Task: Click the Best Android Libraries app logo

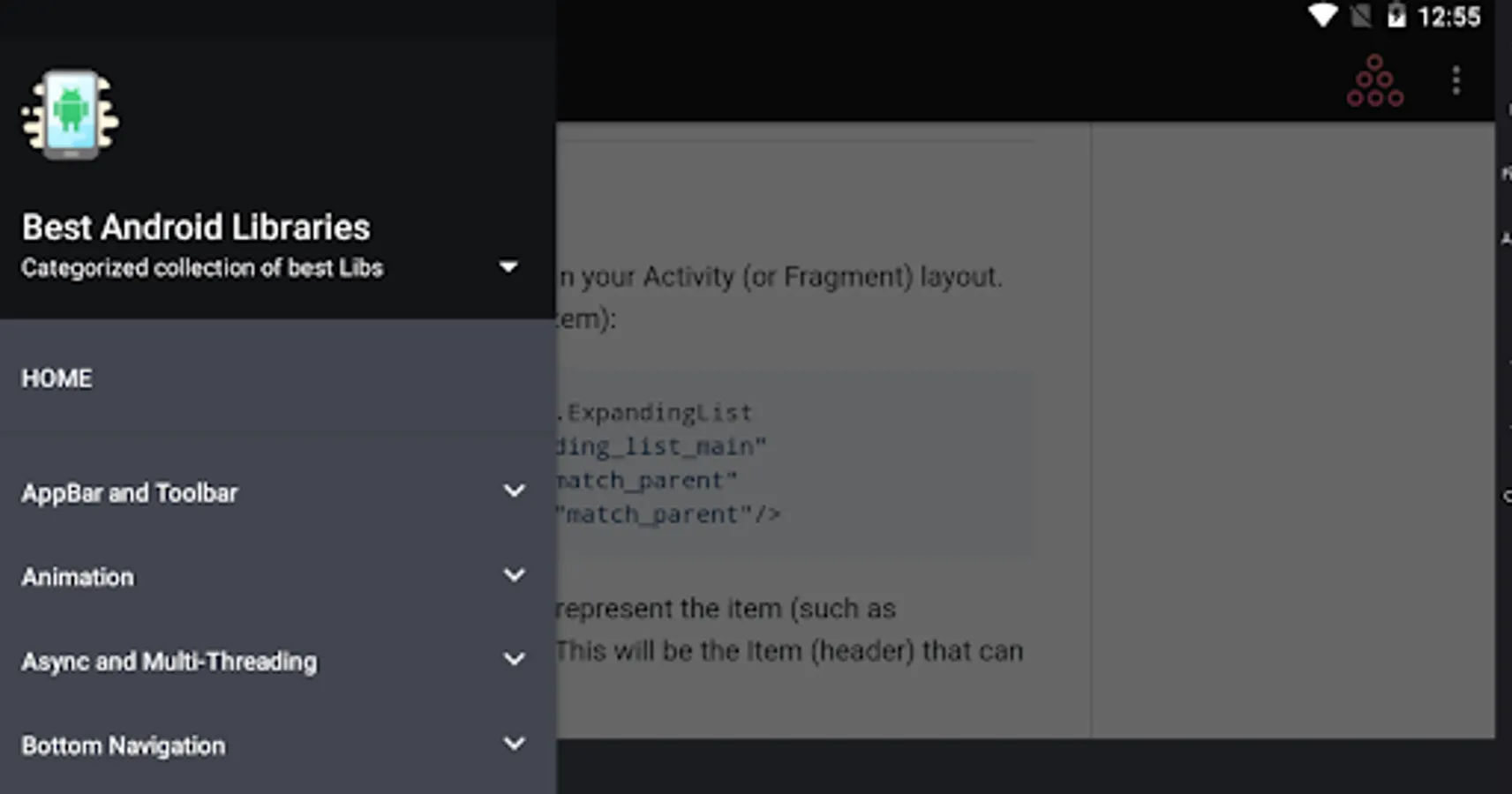Action: pyautogui.click(x=71, y=115)
